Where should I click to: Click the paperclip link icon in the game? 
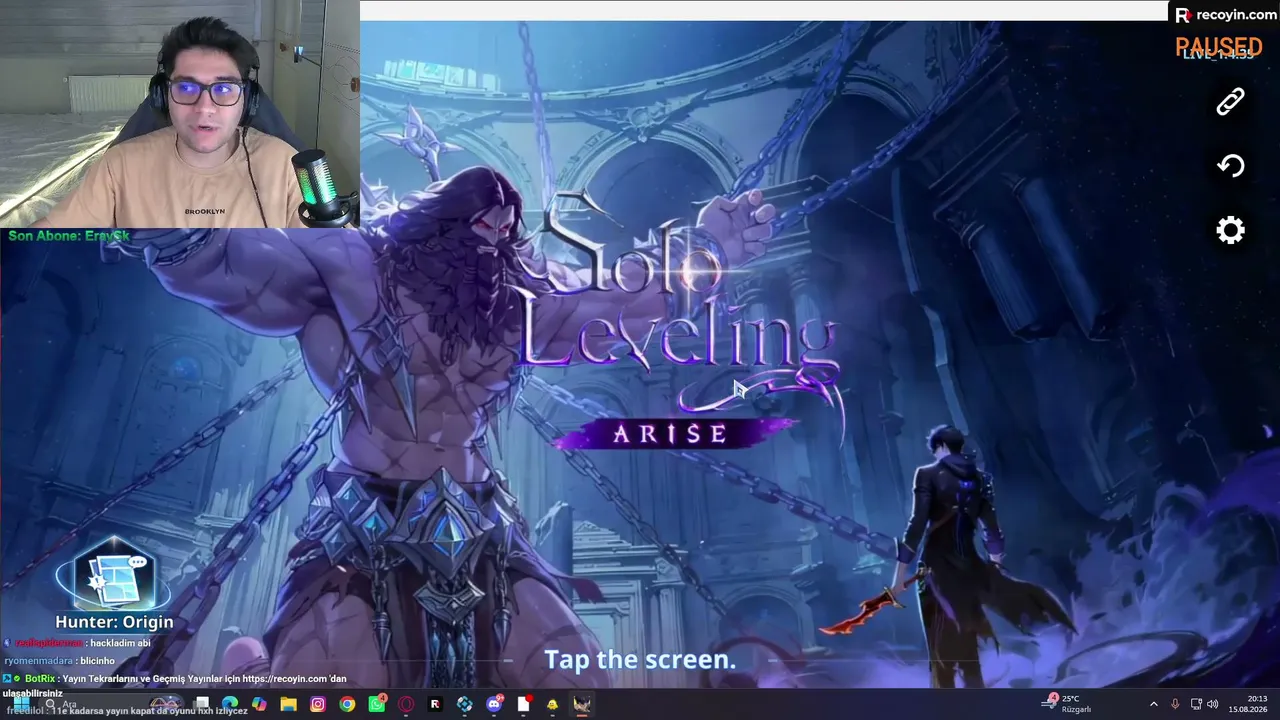click(x=1230, y=101)
